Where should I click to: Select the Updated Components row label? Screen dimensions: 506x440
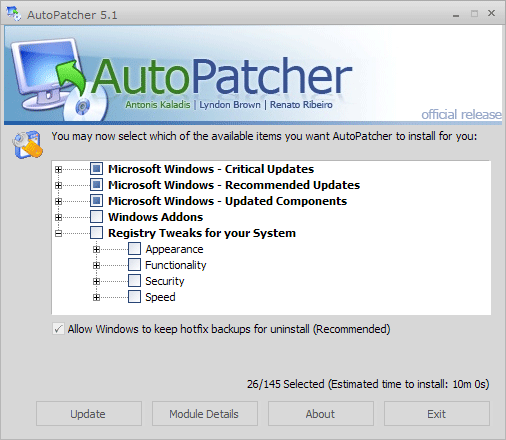[x=227, y=201]
